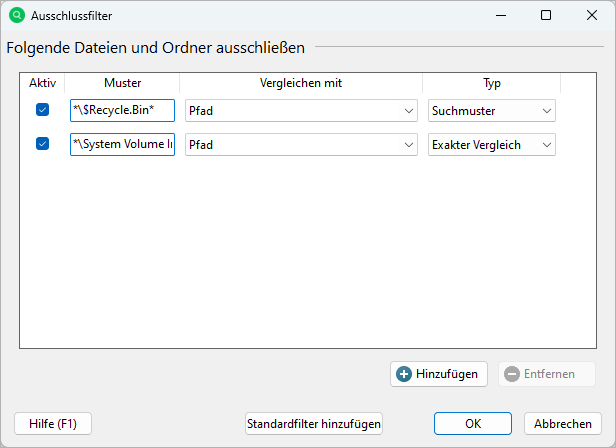This screenshot has height=448, width=616.
Task: Close the Ausschlussfilter dialog window
Action: [x=592, y=15]
